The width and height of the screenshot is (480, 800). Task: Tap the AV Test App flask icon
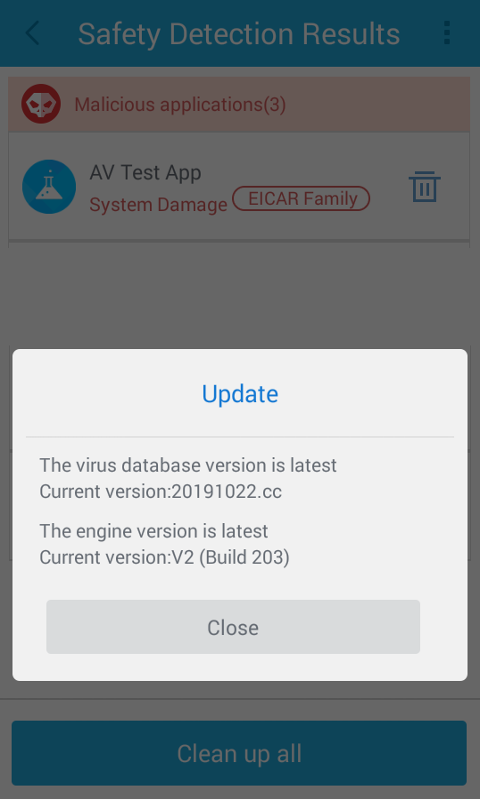coord(49,187)
